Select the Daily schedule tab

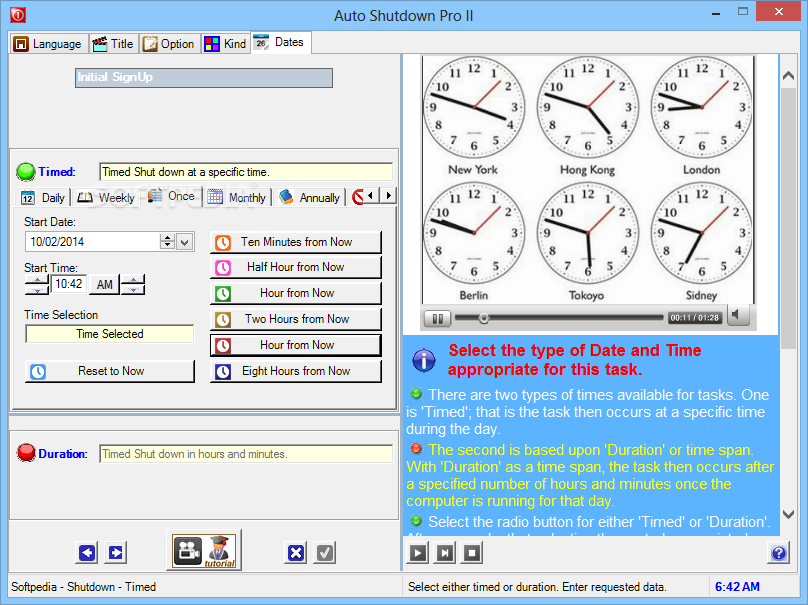point(43,198)
